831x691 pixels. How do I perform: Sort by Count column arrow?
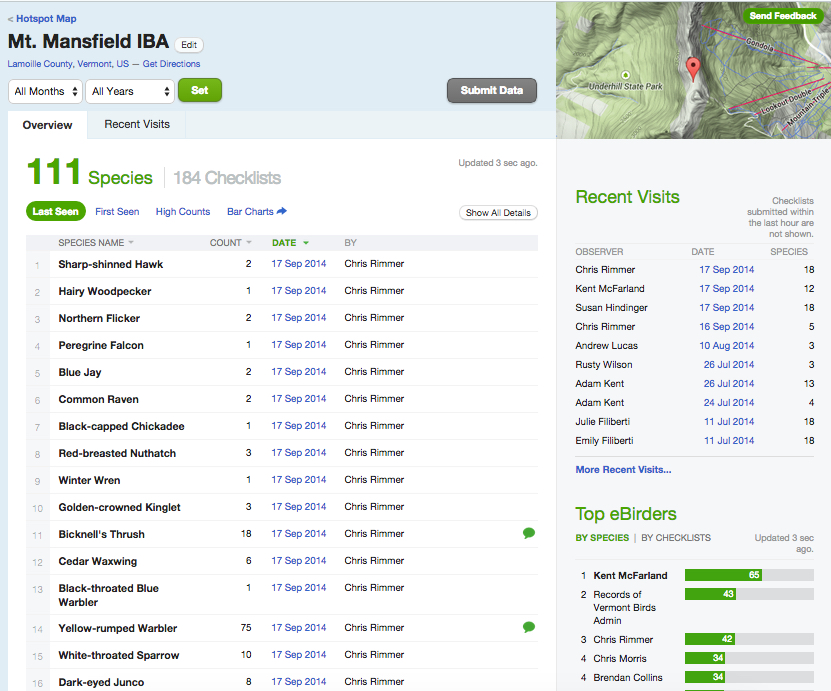(x=249, y=243)
